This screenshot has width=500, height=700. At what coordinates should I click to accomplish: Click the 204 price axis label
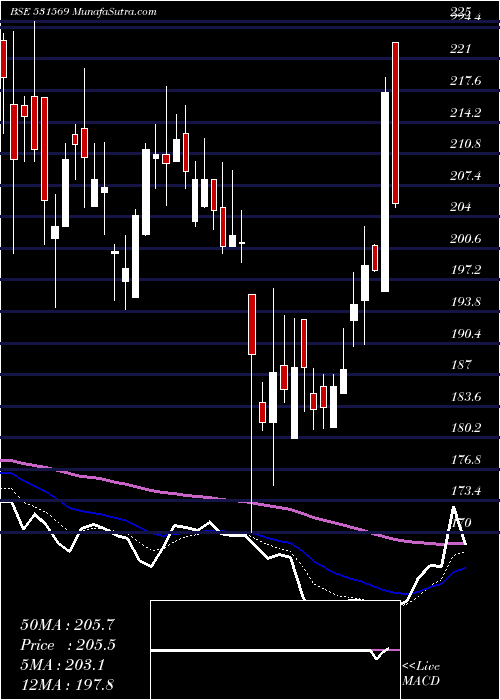[x=461, y=208]
